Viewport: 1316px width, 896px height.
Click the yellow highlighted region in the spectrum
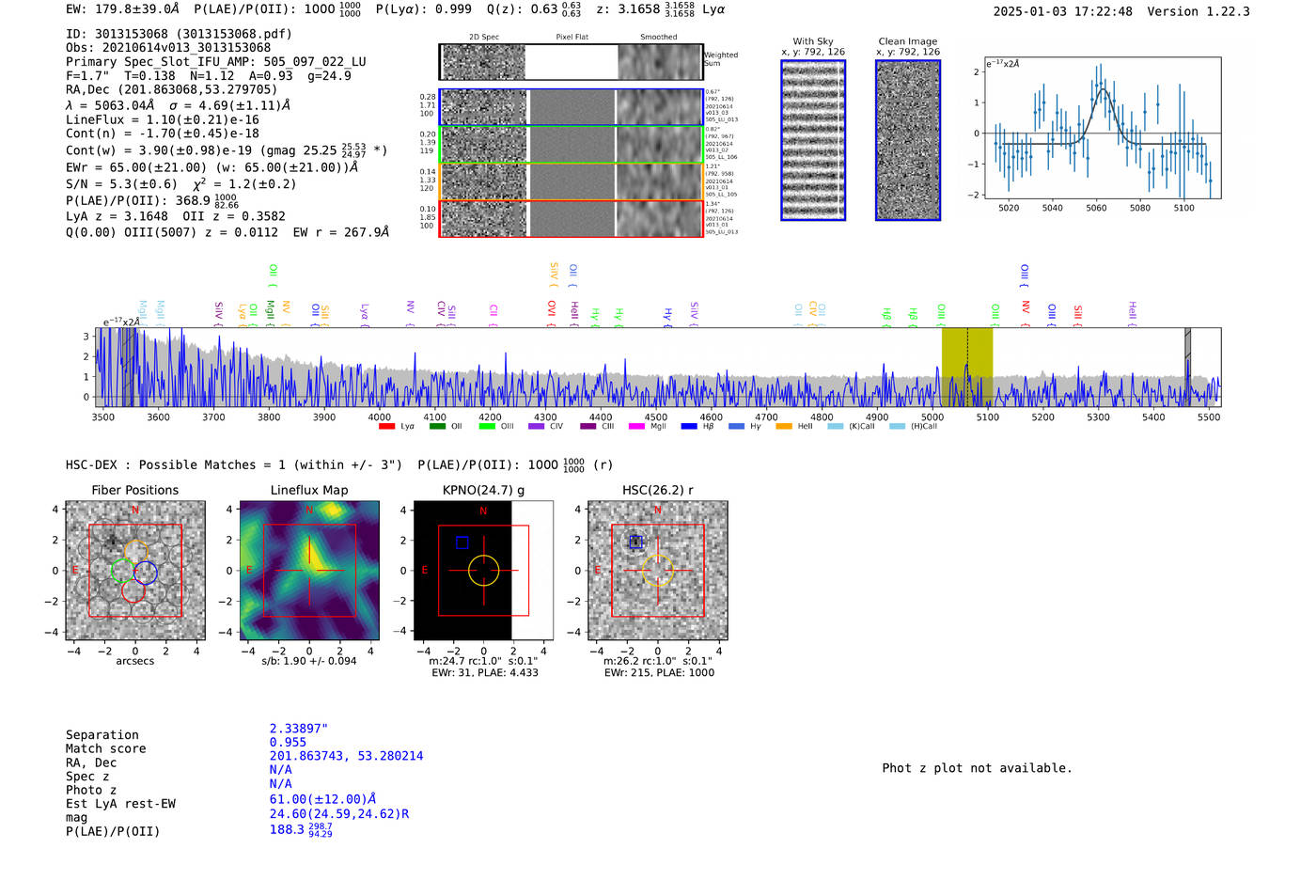point(967,367)
